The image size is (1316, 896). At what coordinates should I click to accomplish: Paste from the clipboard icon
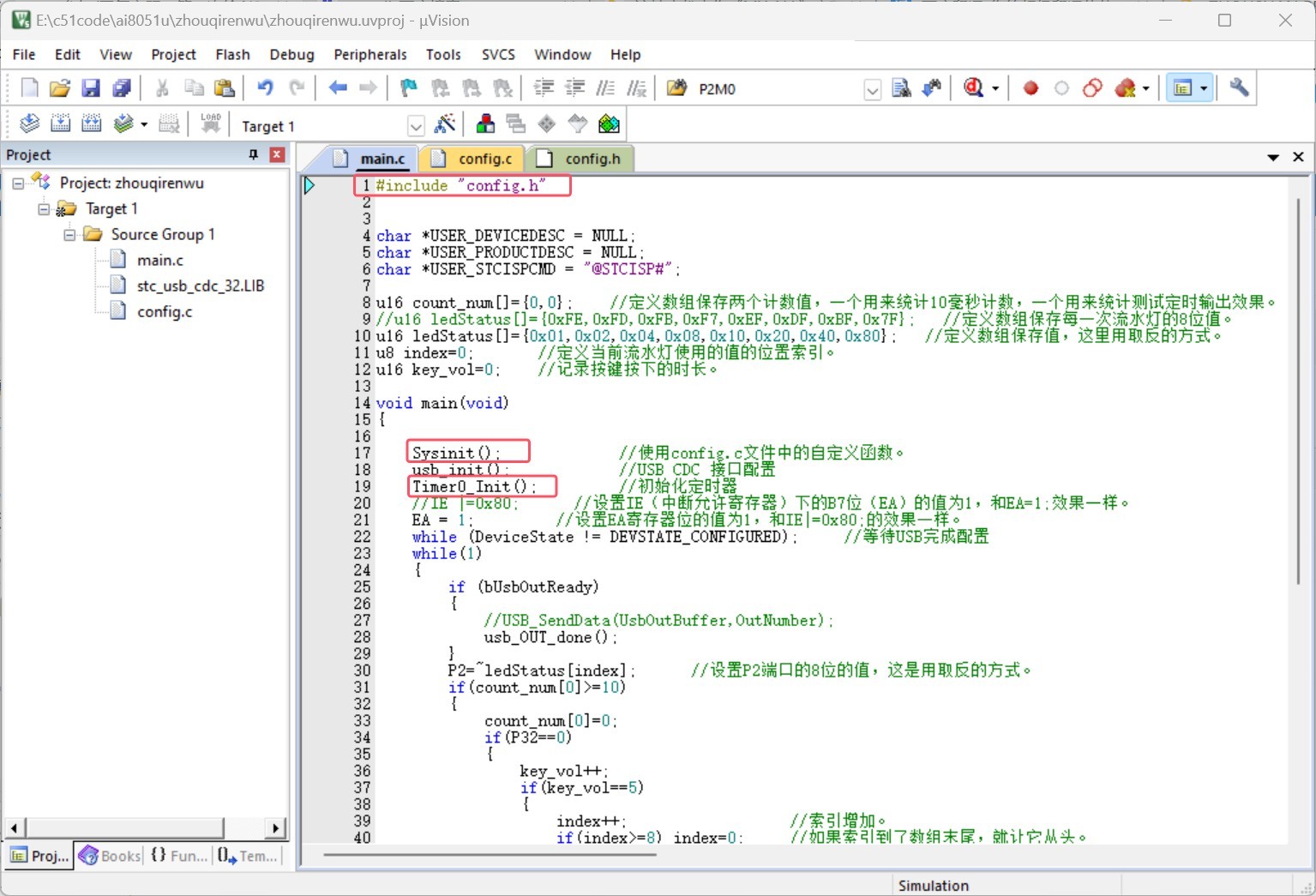point(225,88)
